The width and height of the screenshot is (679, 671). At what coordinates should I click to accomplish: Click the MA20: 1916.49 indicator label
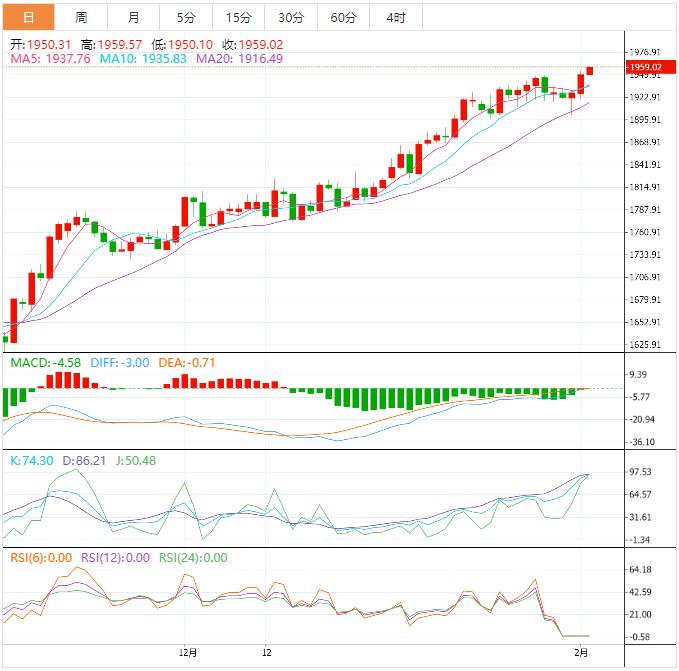click(240, 59)
